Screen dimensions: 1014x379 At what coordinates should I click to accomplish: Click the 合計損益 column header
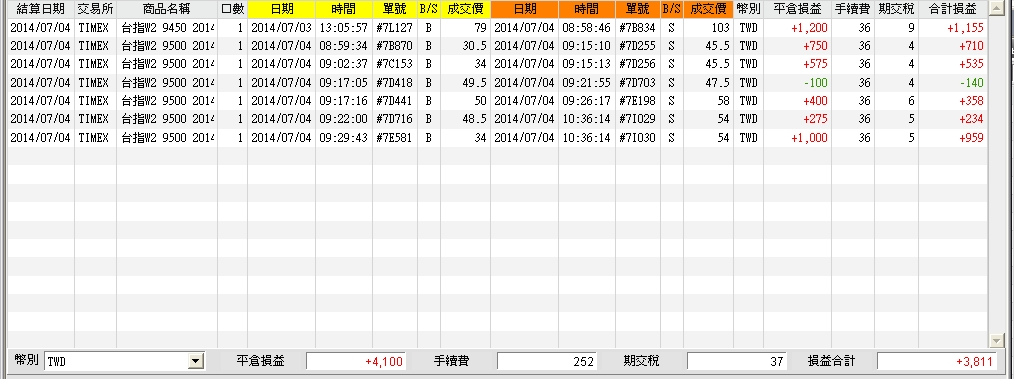coord(953,9)
